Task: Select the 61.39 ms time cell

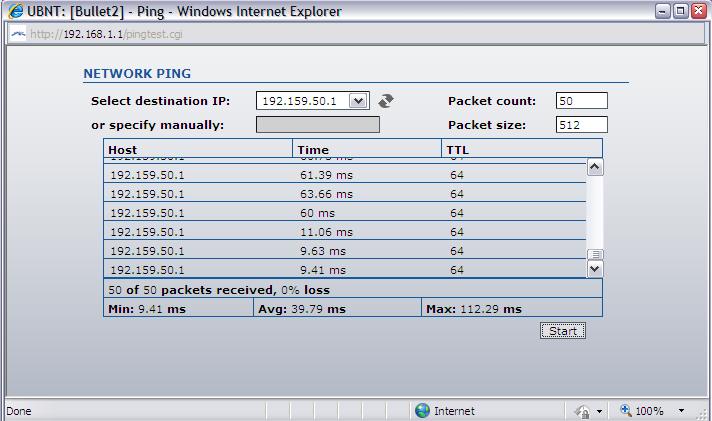Action: pyautogui.click(x=326, y=175)
